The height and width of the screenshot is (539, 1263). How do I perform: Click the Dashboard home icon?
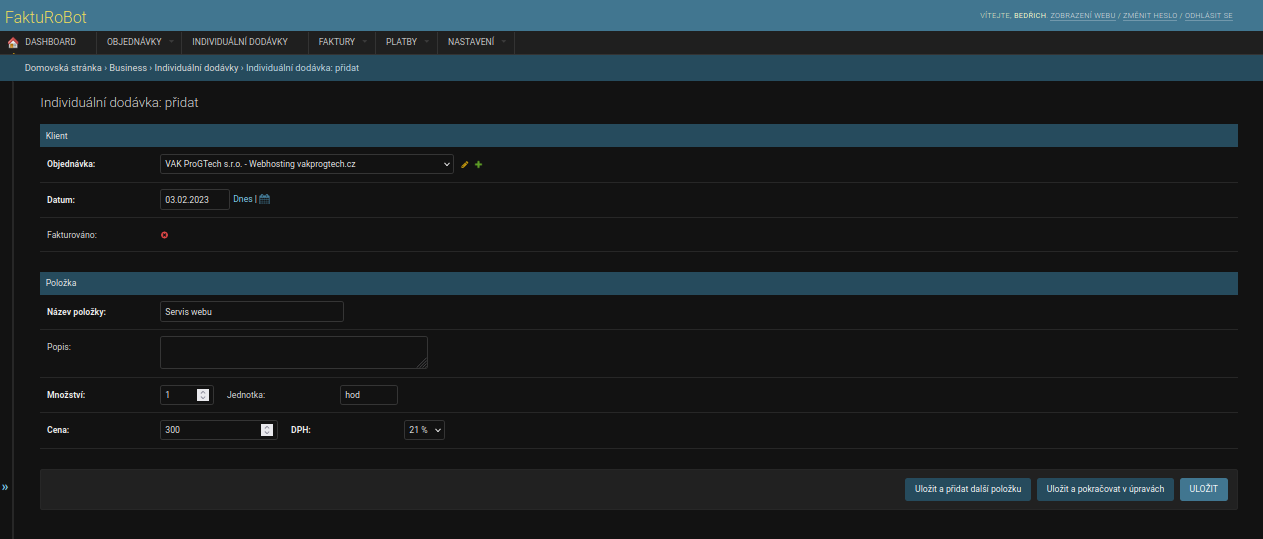(x=13, y=42)
